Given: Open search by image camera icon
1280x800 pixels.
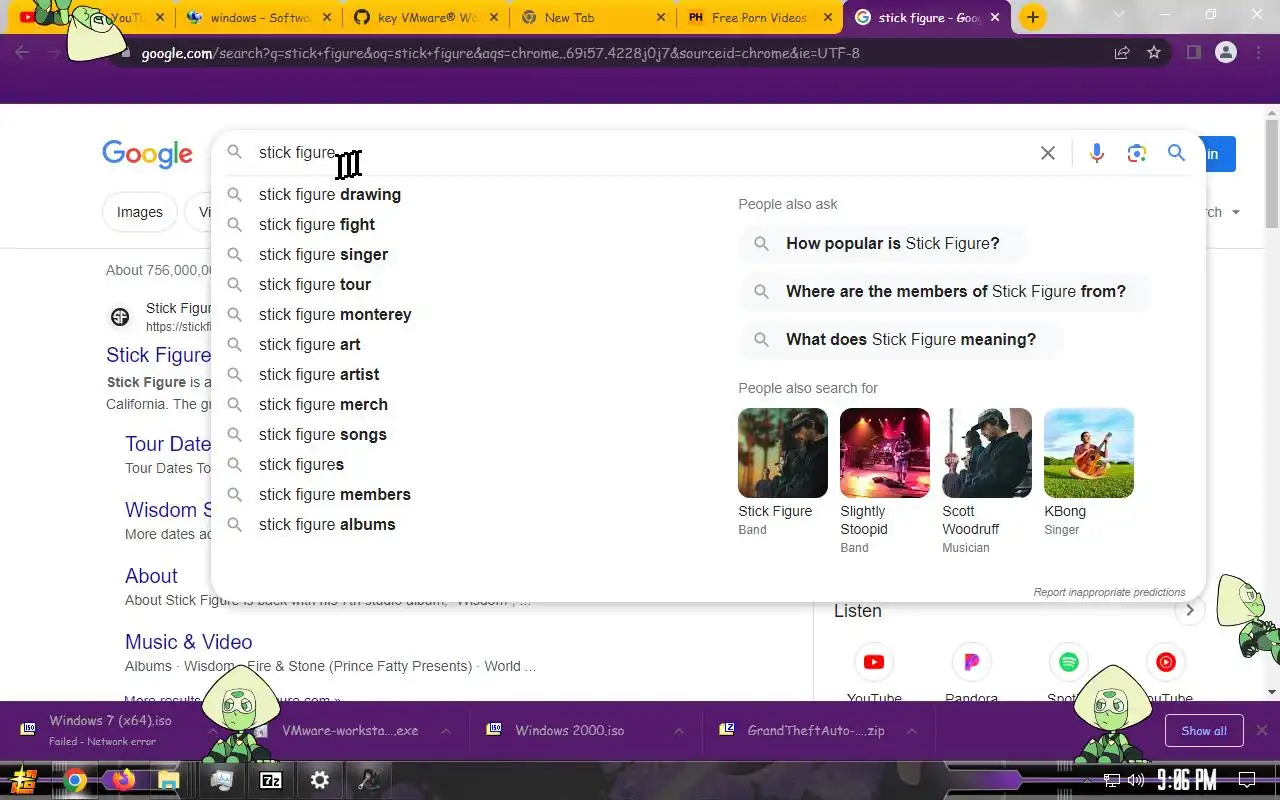Looking at the screenshot, I should pos(1136,153).
